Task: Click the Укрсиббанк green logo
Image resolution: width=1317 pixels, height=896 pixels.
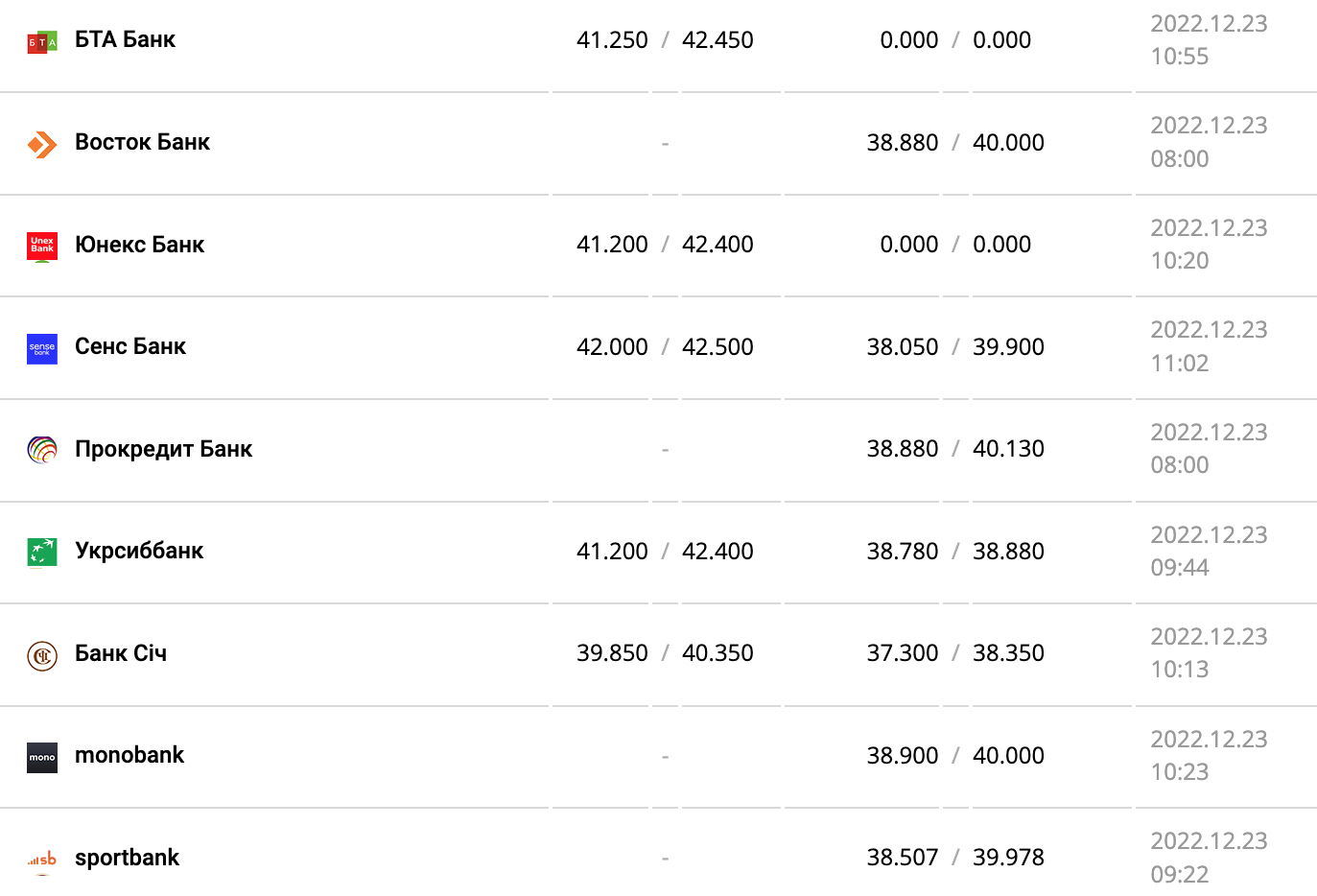Action: (x=42, y=553)
